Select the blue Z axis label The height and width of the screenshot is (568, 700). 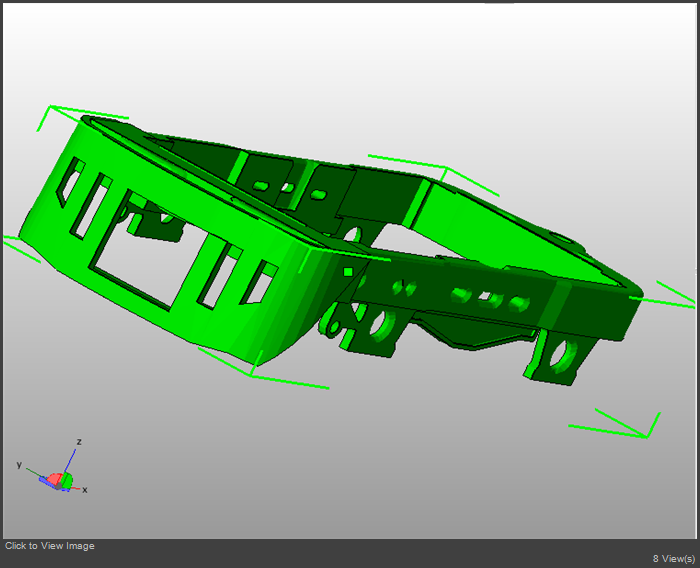[79, 441]
